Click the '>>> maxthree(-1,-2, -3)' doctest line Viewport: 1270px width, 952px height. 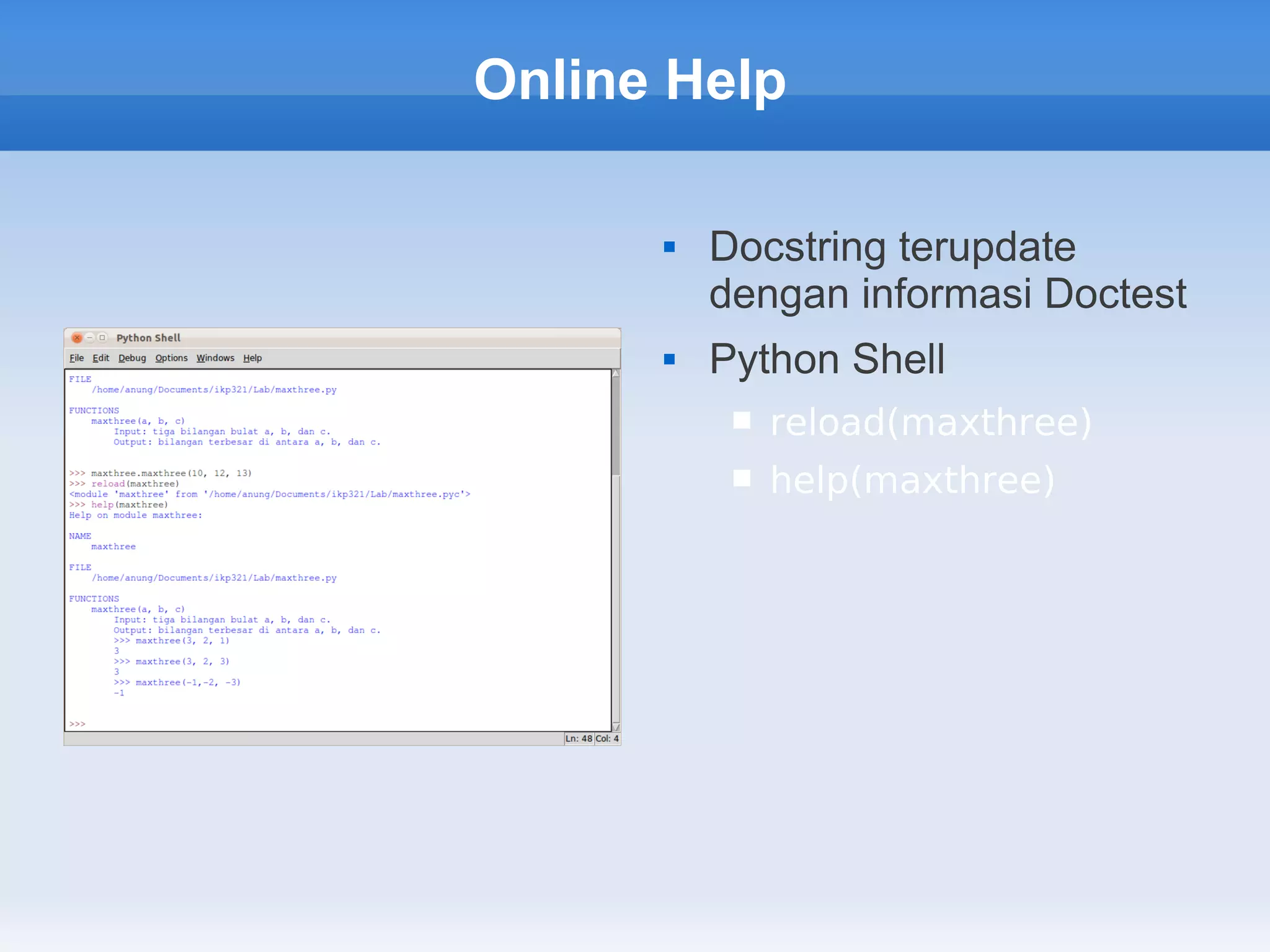[177, 682]
